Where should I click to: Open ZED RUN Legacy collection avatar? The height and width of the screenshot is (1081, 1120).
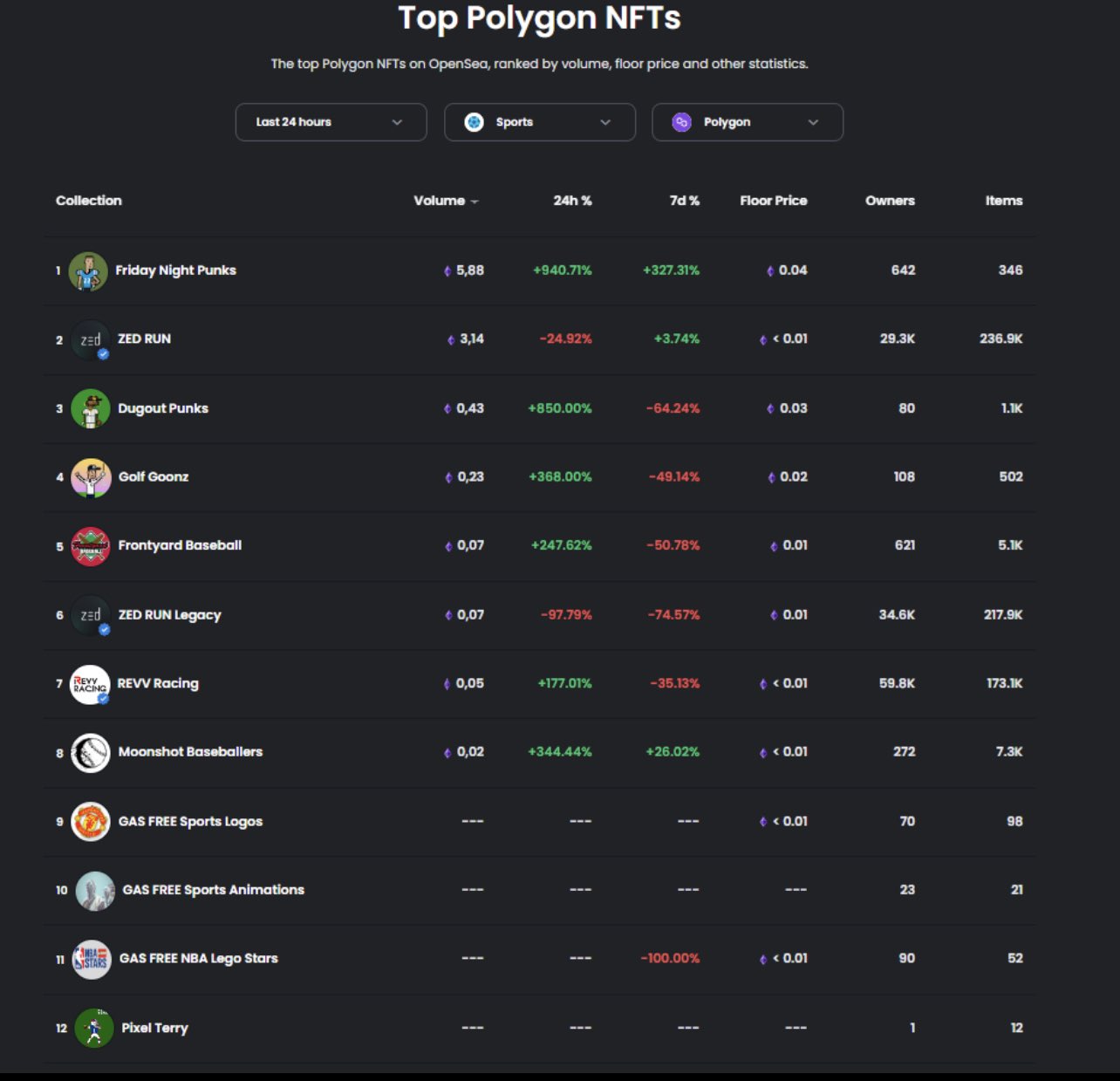90,615
